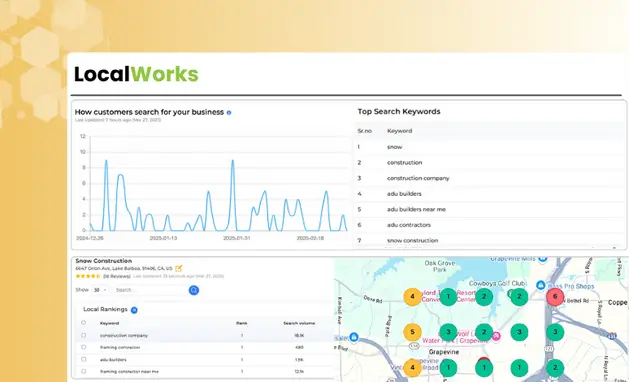The width and height of the screenshot is (629, 382).
Task: Check the framing contractor row with 480 volume
Action: pyautogui.click(x=83, y=347)
